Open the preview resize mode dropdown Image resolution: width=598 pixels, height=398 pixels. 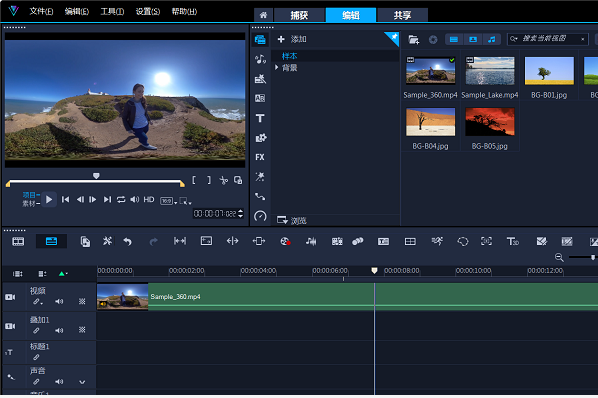tap(185, 201)
